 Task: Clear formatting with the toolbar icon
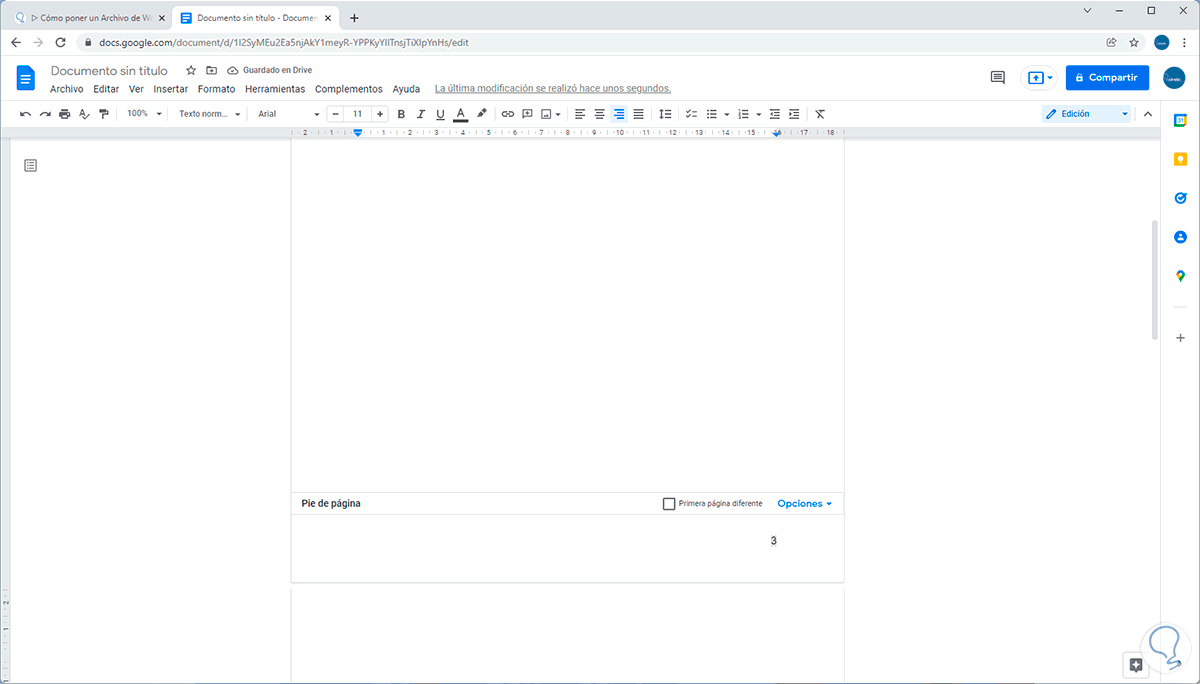[x=820, y=114]
